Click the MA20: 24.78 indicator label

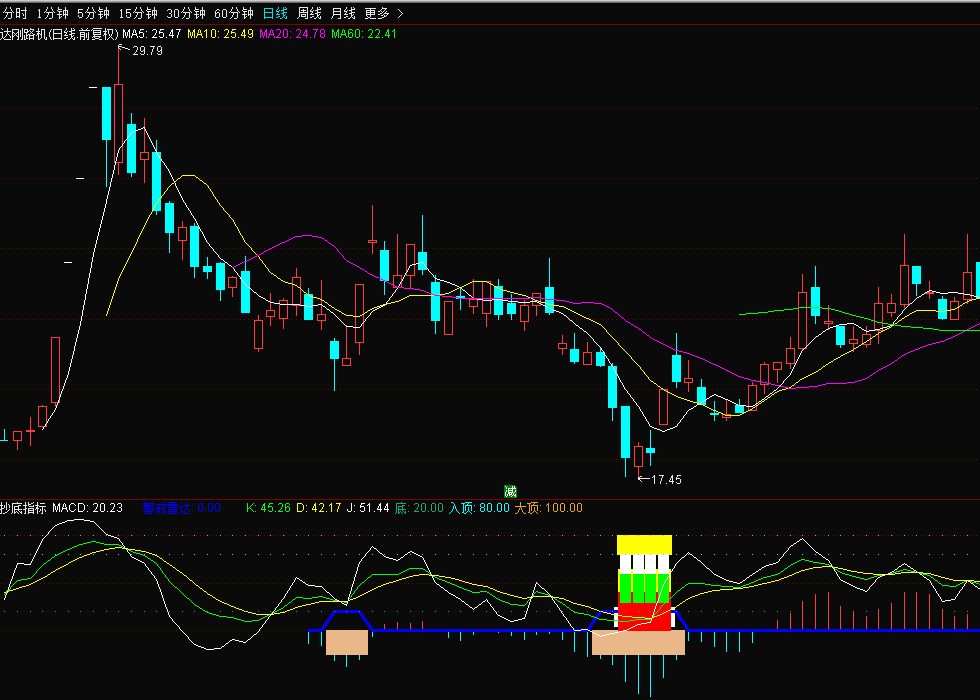(x=292, y=34)
